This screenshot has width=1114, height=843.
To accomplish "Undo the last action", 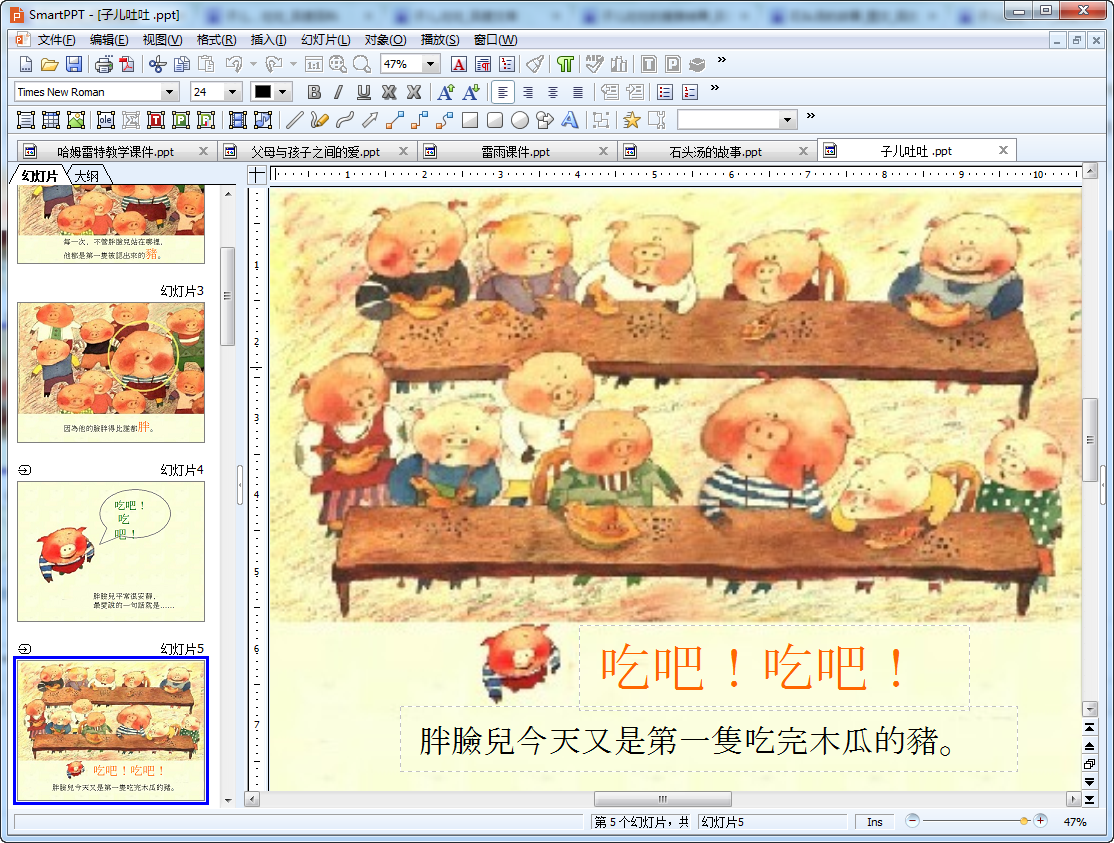I will coord(233,65).
